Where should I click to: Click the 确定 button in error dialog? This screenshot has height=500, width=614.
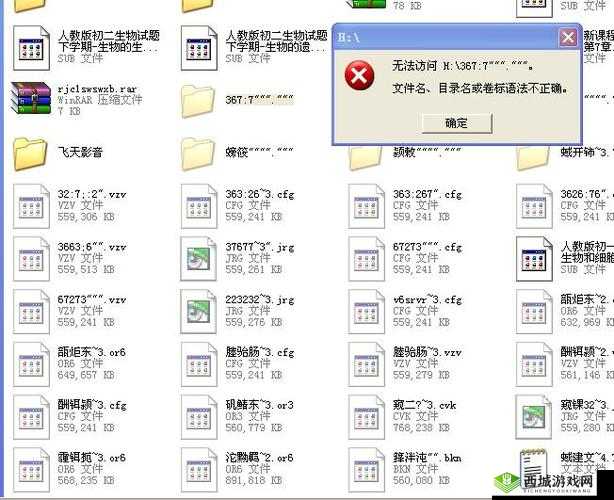(455, 122)
